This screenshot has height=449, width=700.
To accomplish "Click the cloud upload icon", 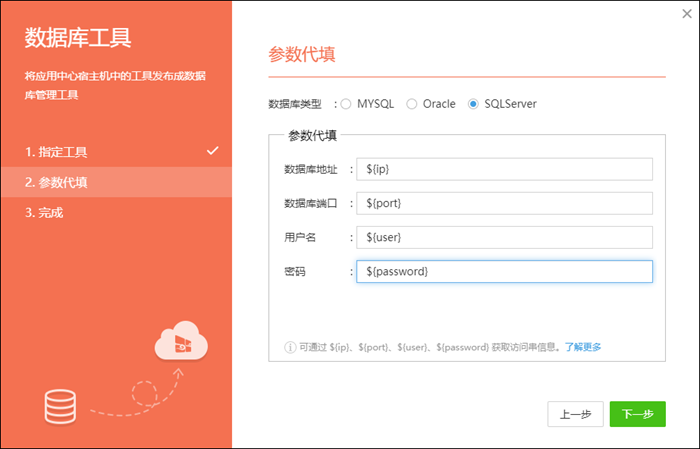I will coord(180,344).
